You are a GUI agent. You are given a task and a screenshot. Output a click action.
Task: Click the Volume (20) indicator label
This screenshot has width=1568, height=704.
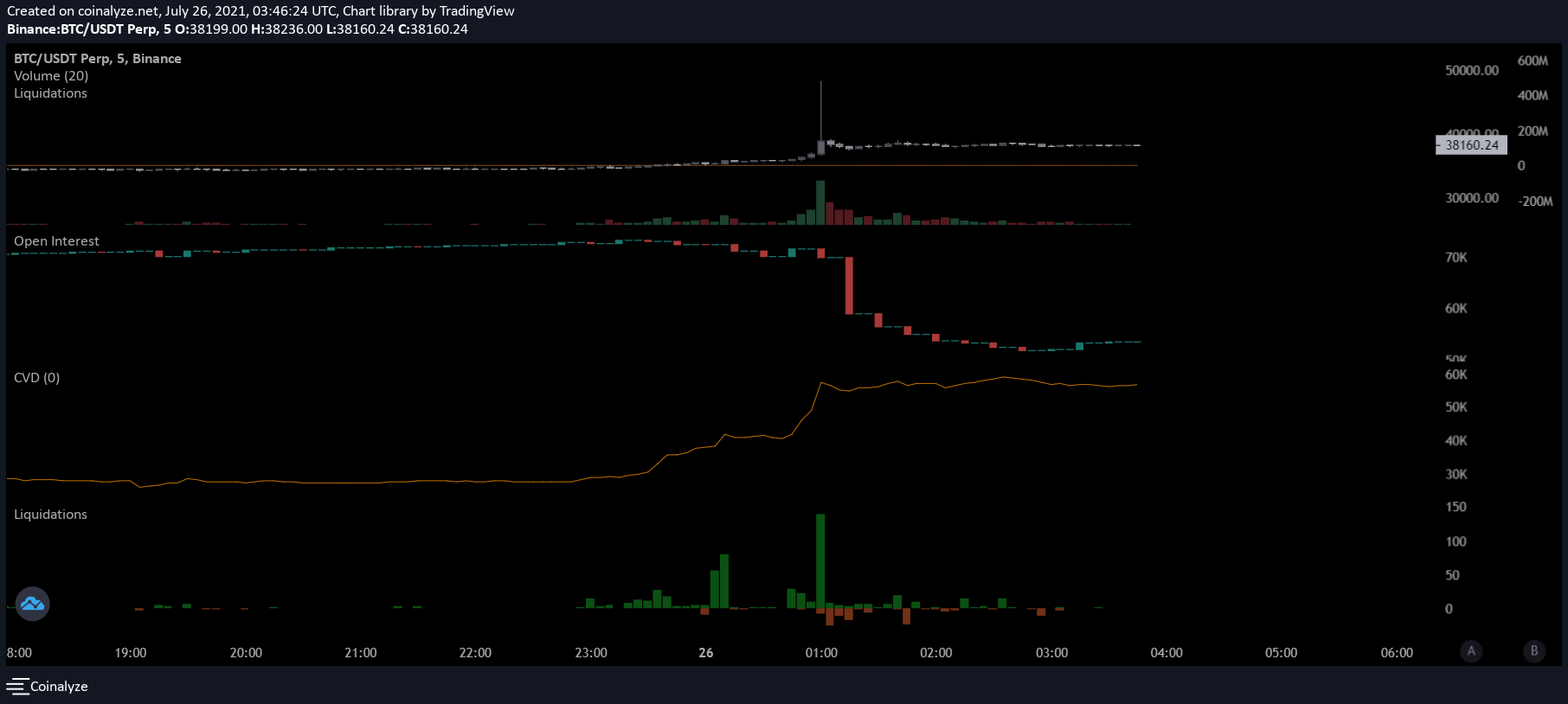pyautogui.click(x=51, y=76)
